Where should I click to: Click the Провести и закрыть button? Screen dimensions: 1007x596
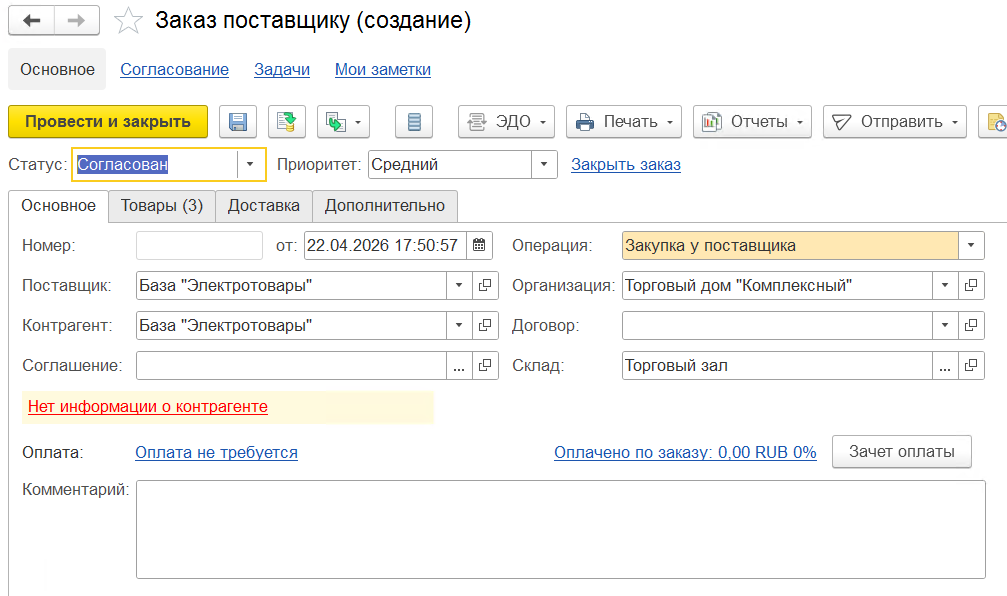tap(108, 121)
